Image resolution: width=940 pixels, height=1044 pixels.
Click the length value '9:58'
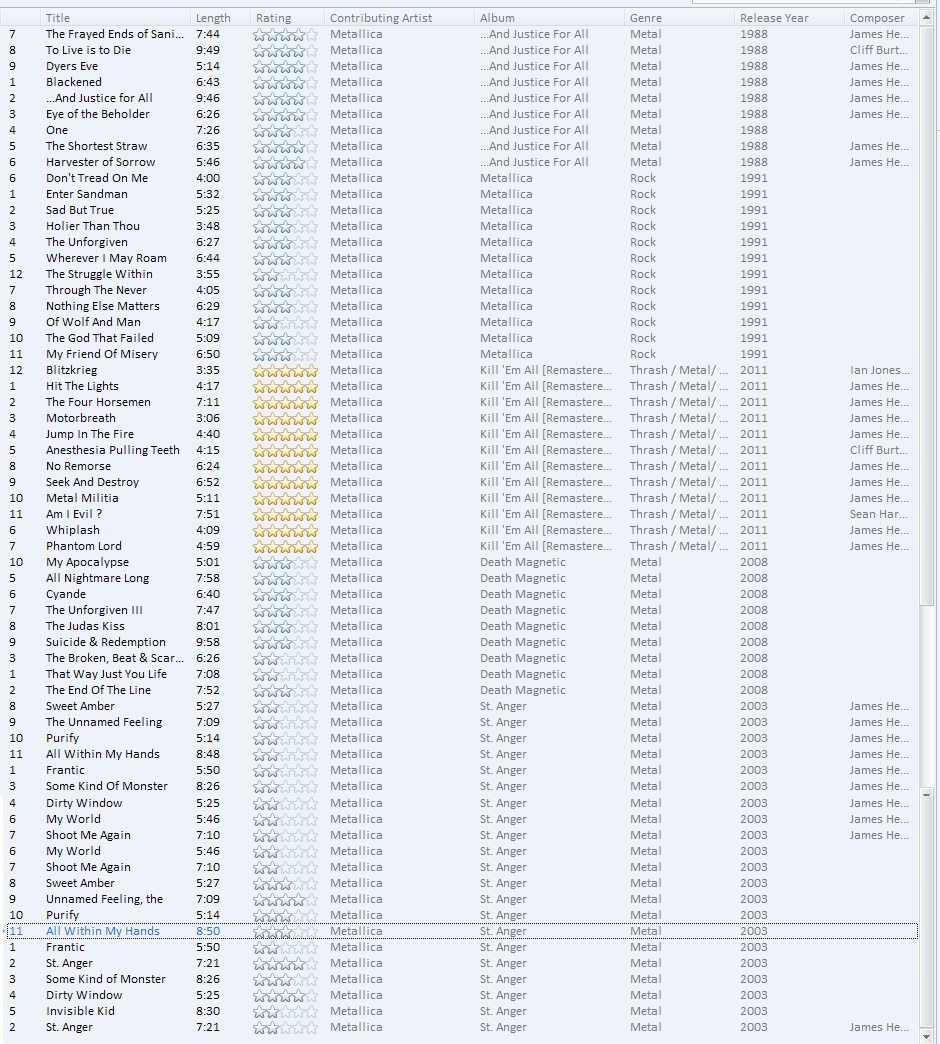[x=208, y=642]
